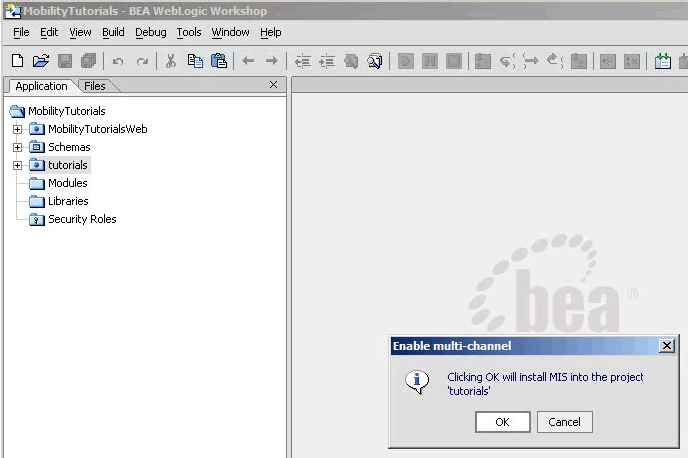The height and width of the screenshot is (458, 688).
Task: Select the Libraries folder
Action: (x=68, y=201)
